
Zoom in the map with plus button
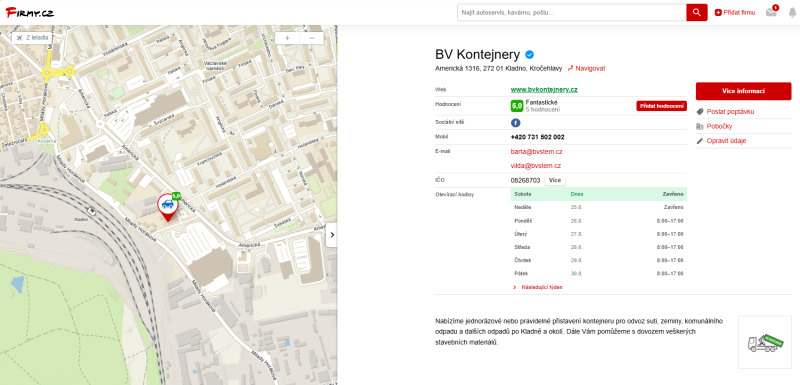tap(287, 38)
